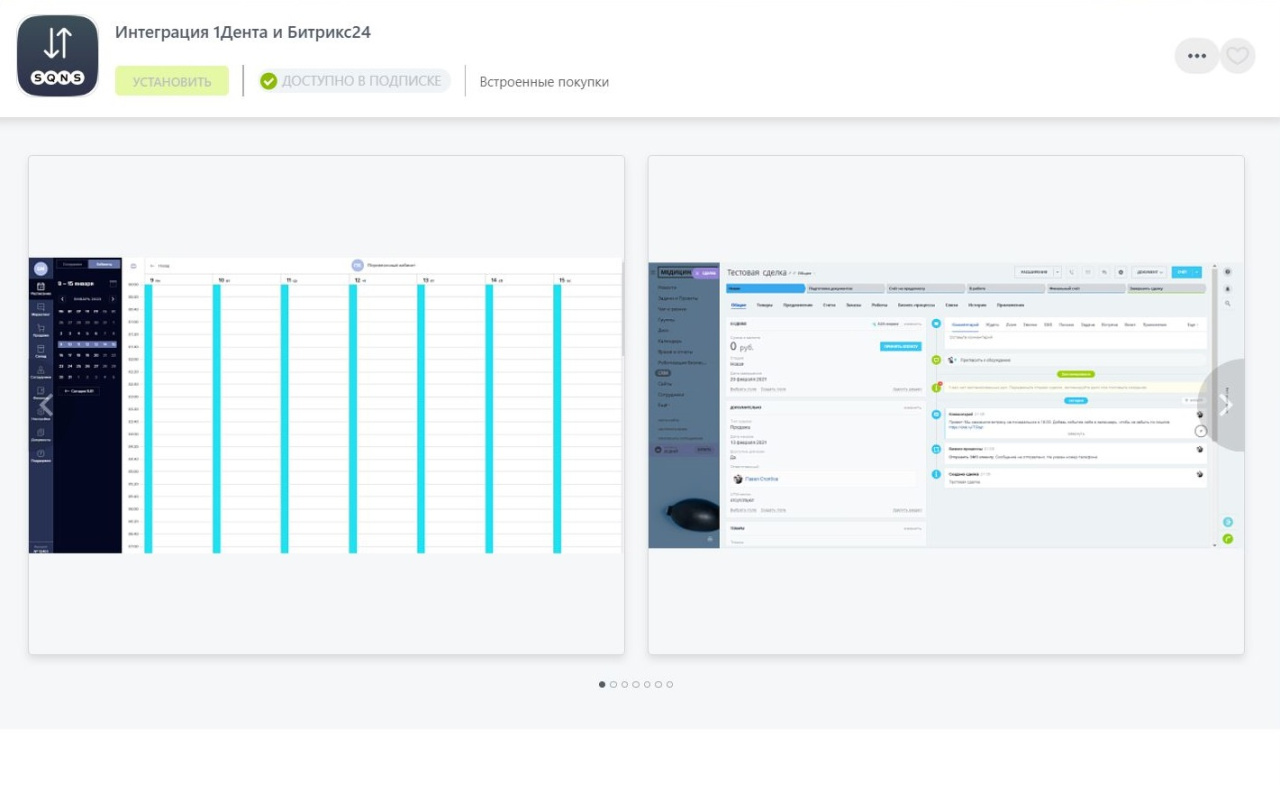Select the sixth carousel pagination dot
Viewport: 1280px width, 785px height.
point(658,684)
